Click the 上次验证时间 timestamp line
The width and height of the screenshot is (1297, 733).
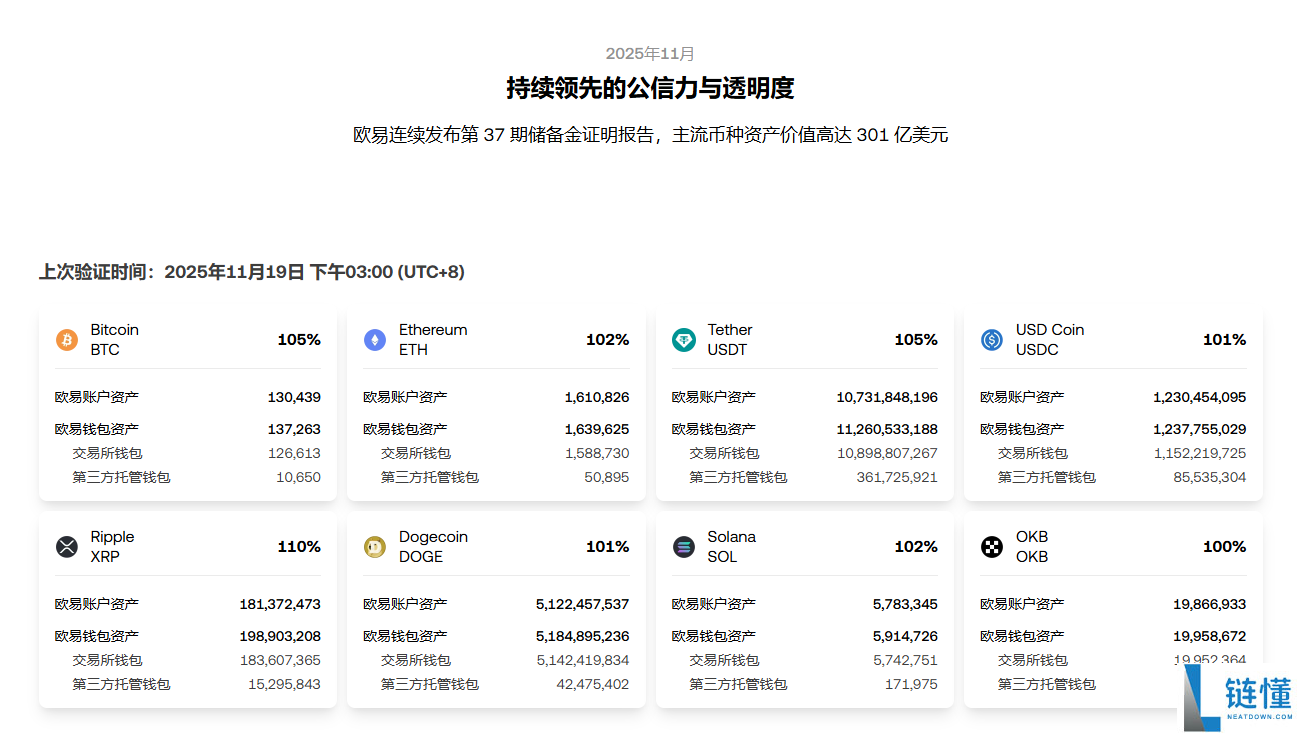[x=252, y=272]
